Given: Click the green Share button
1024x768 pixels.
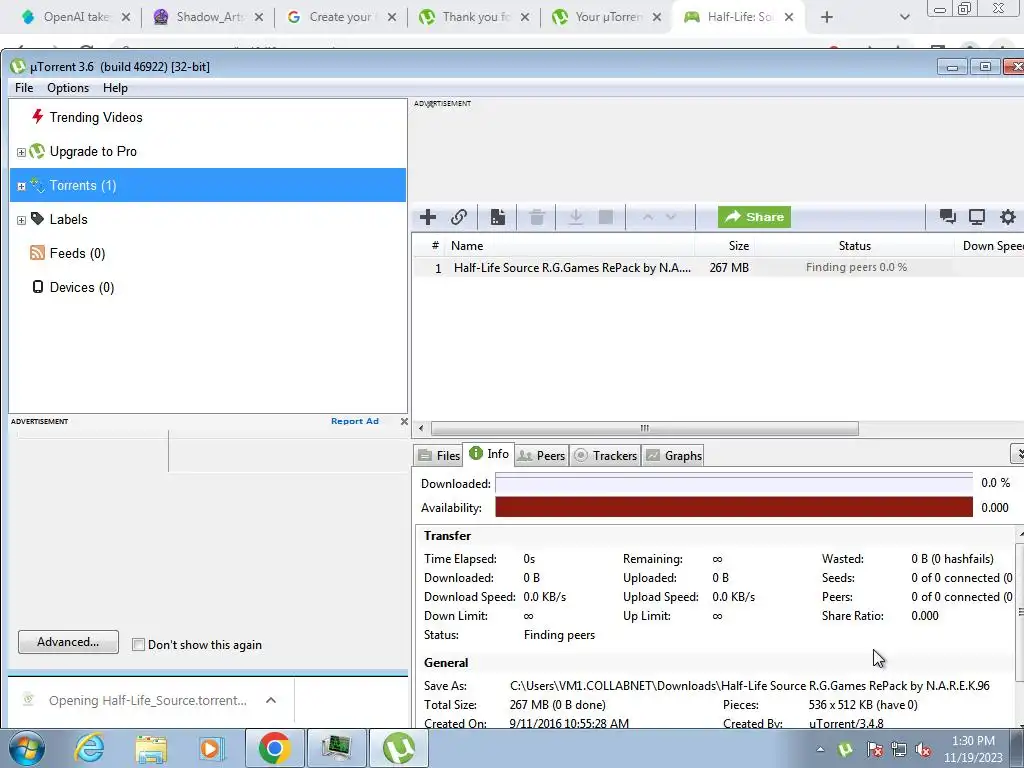Looking at the screenshot, I should click(754, 217).
